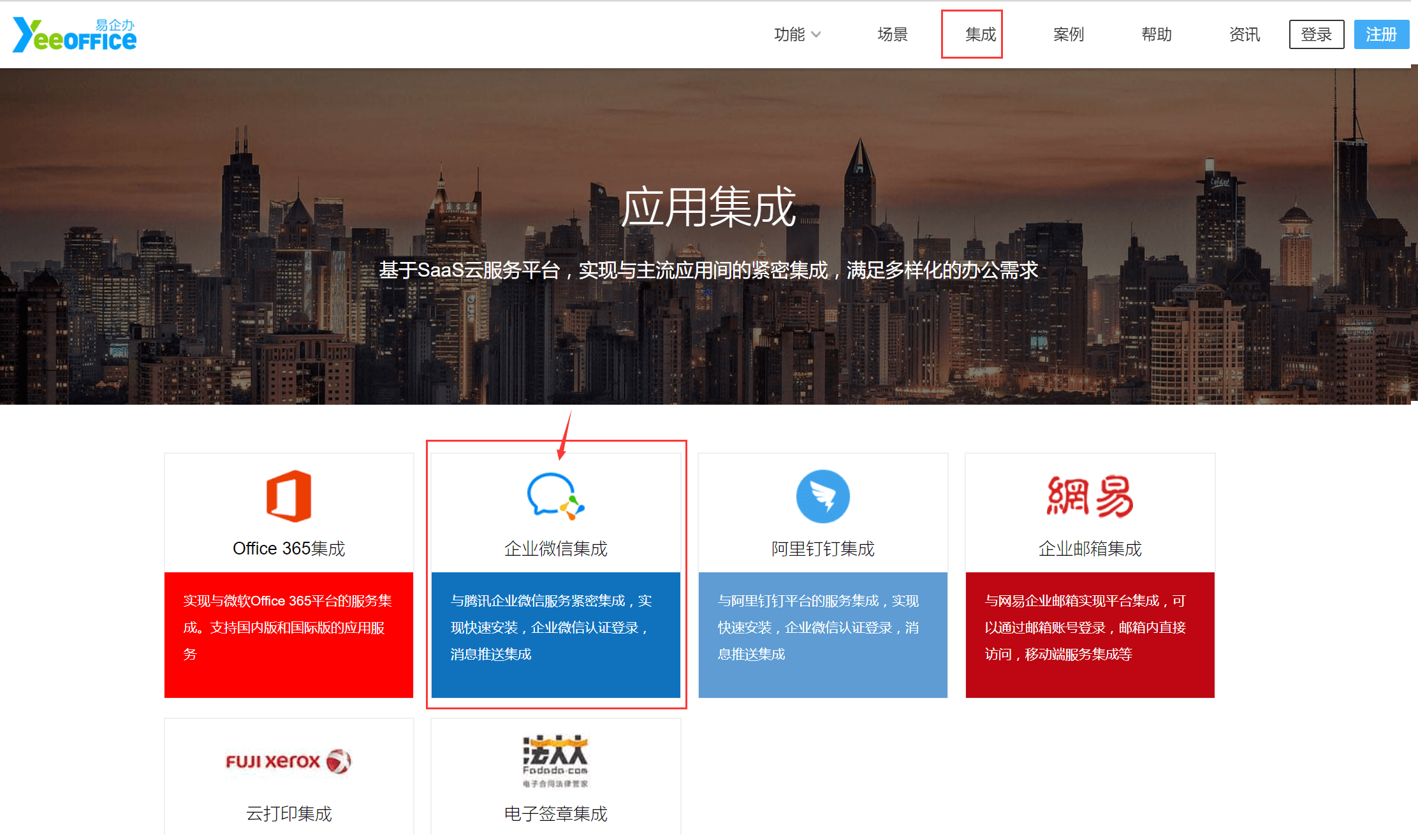Expand the 功能 dropdown chevron
Screen dimensions: 1418x840
click(815, 34)
